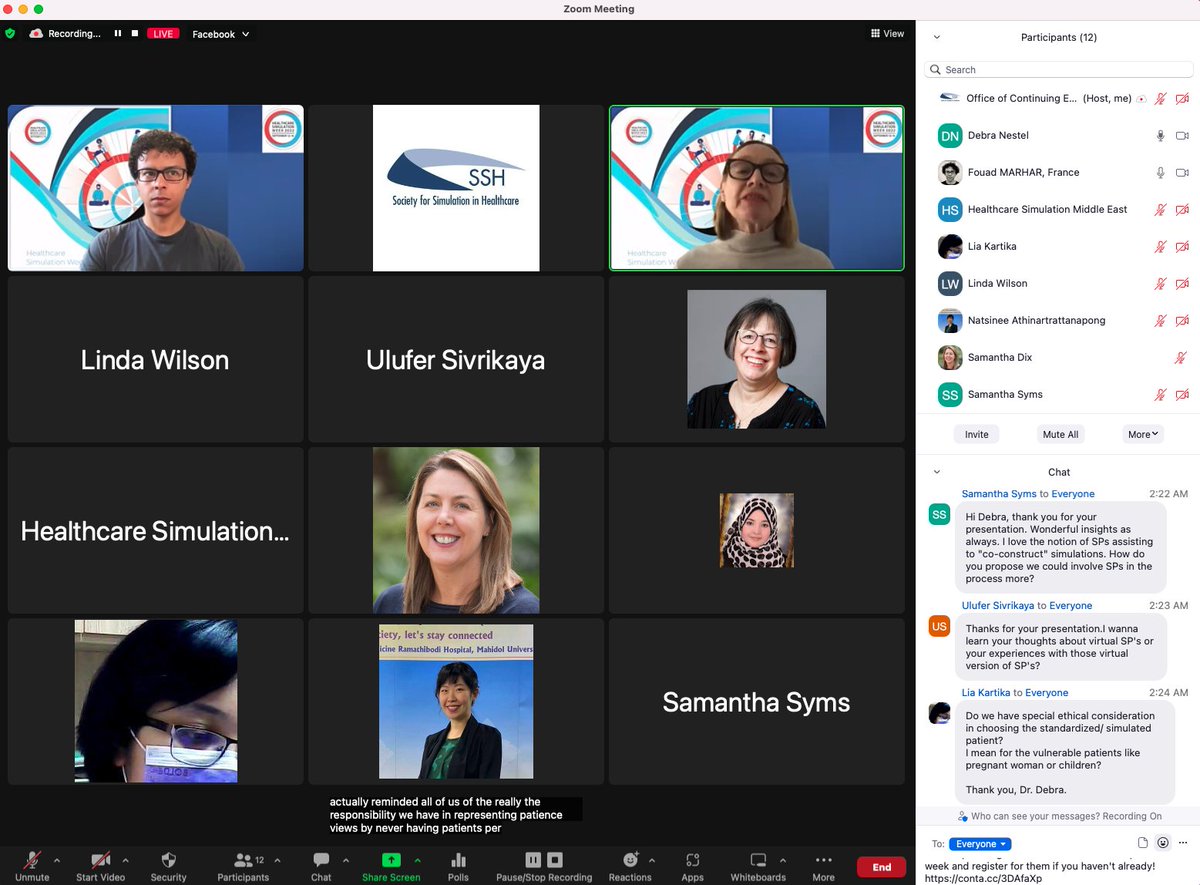
Task: Click Ulufer Sivrikaya's chat message bubble
Action: coord(1059,647)
